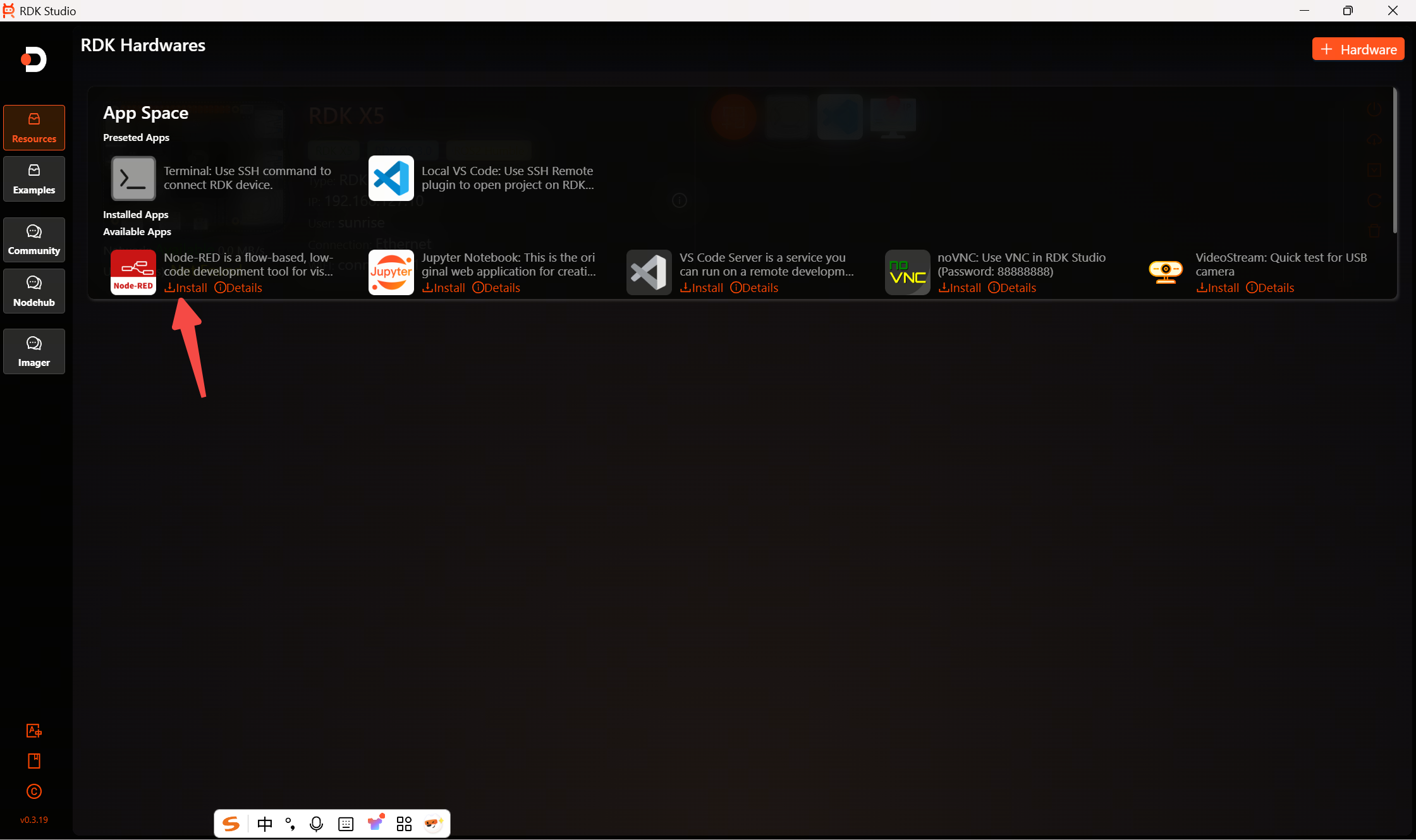
Task: Toggle the on-screen keyboard icon in bottom toolbar
Action: (346, 824)
